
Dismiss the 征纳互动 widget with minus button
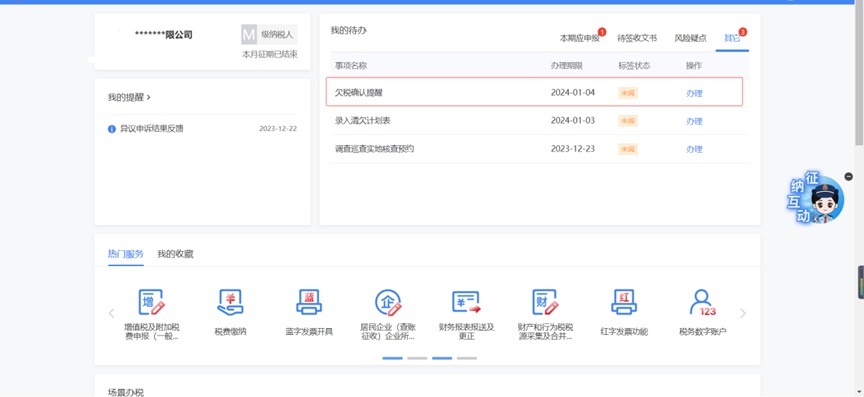[849, 176]
